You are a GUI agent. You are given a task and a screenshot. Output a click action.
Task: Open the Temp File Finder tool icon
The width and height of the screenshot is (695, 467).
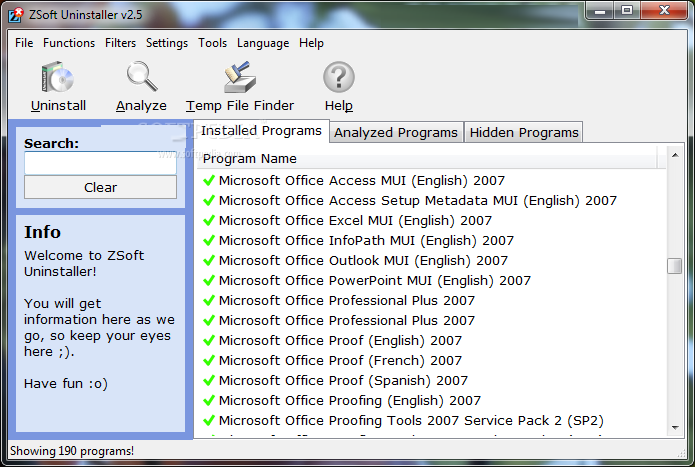(x=240, y=77)
